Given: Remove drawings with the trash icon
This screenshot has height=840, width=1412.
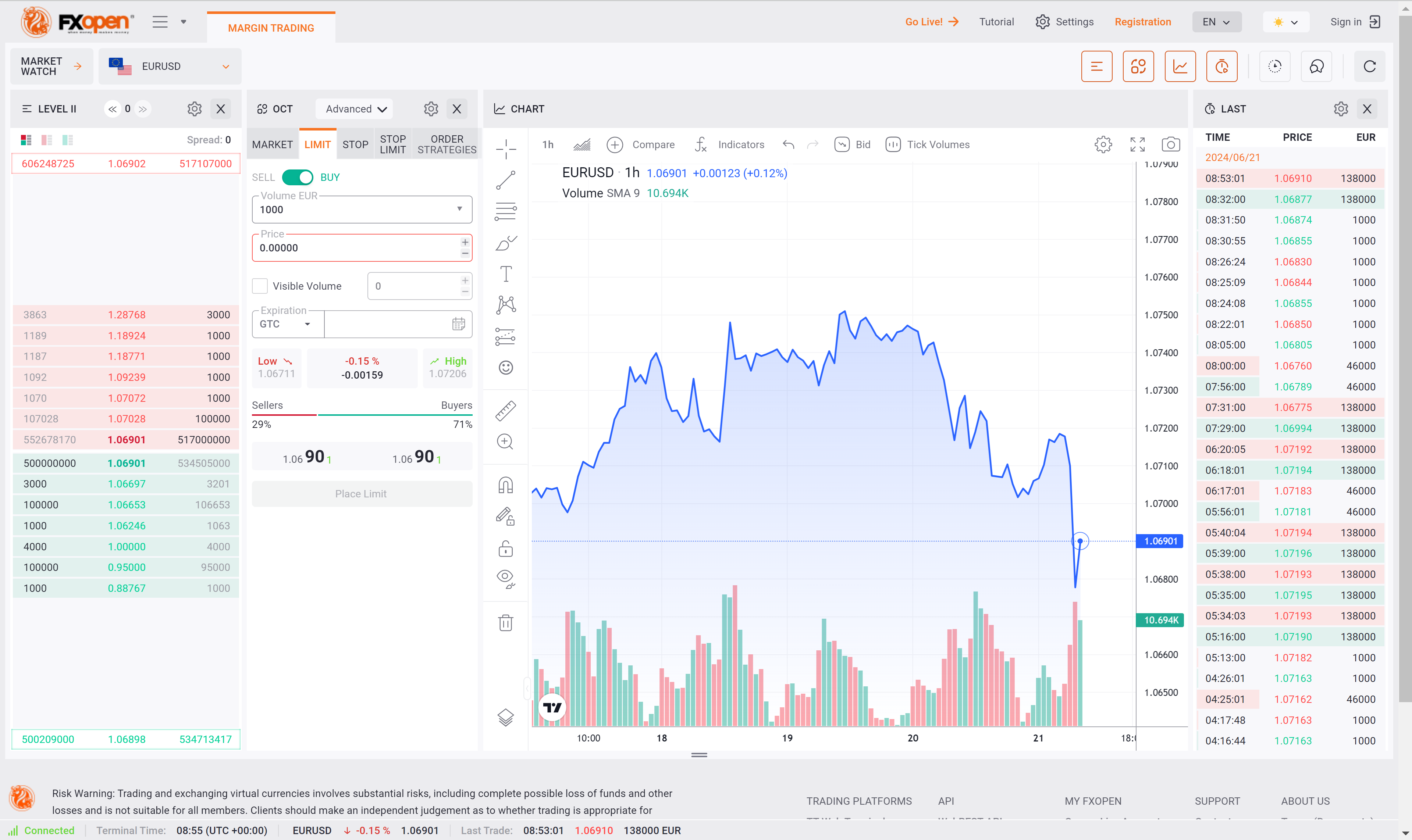Looking at the screenshot, I should 506,622.
